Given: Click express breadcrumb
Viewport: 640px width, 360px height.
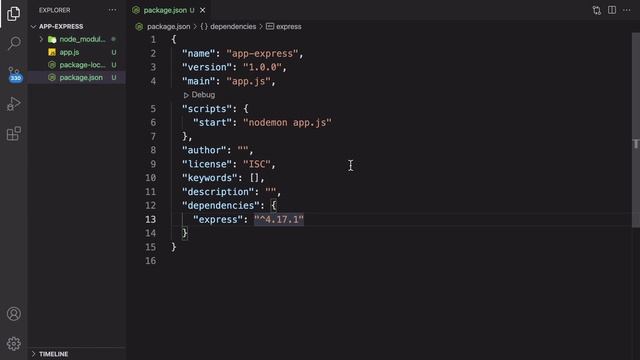Looking at the screenshot, I should (288, 27).
